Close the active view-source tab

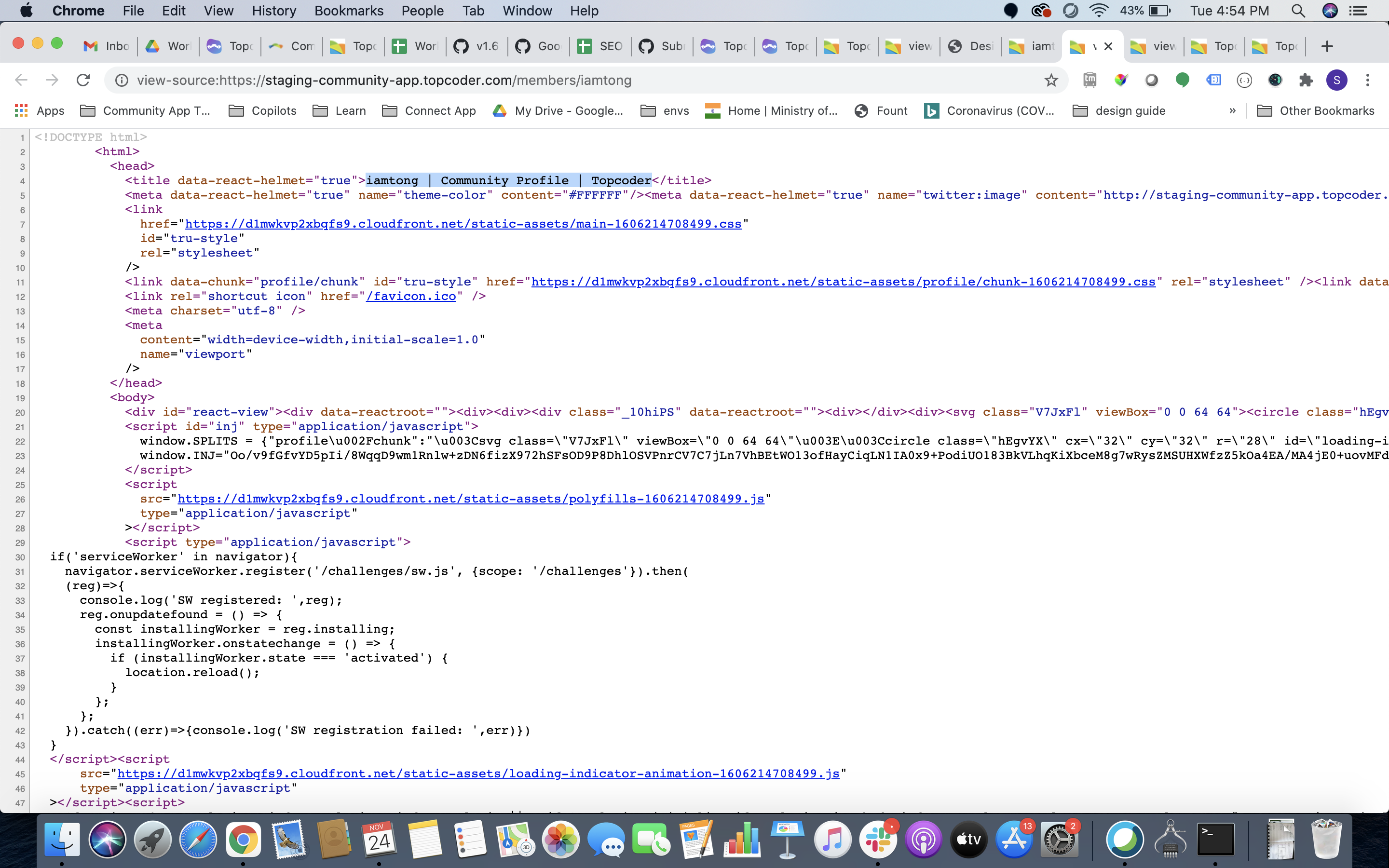1108,46
